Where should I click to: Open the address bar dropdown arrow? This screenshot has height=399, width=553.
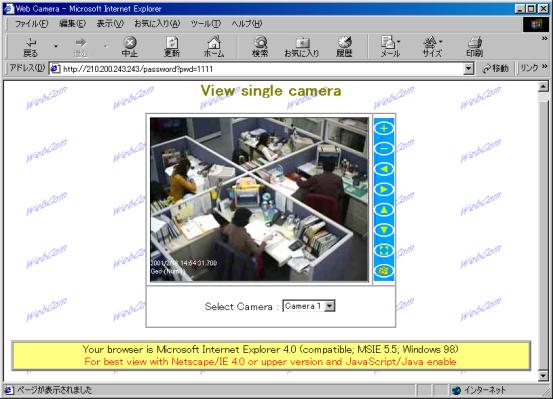[468, 68]
